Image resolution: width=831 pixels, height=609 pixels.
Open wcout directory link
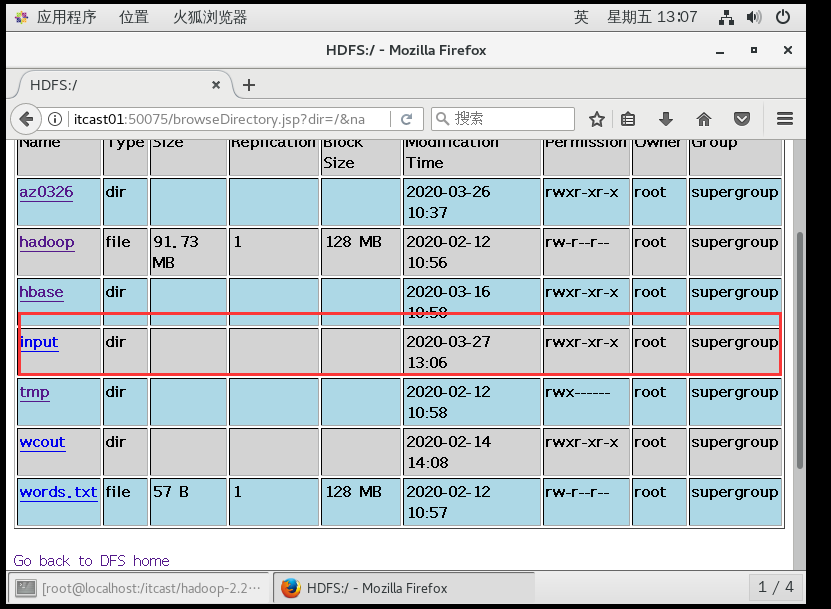(42, 442)
